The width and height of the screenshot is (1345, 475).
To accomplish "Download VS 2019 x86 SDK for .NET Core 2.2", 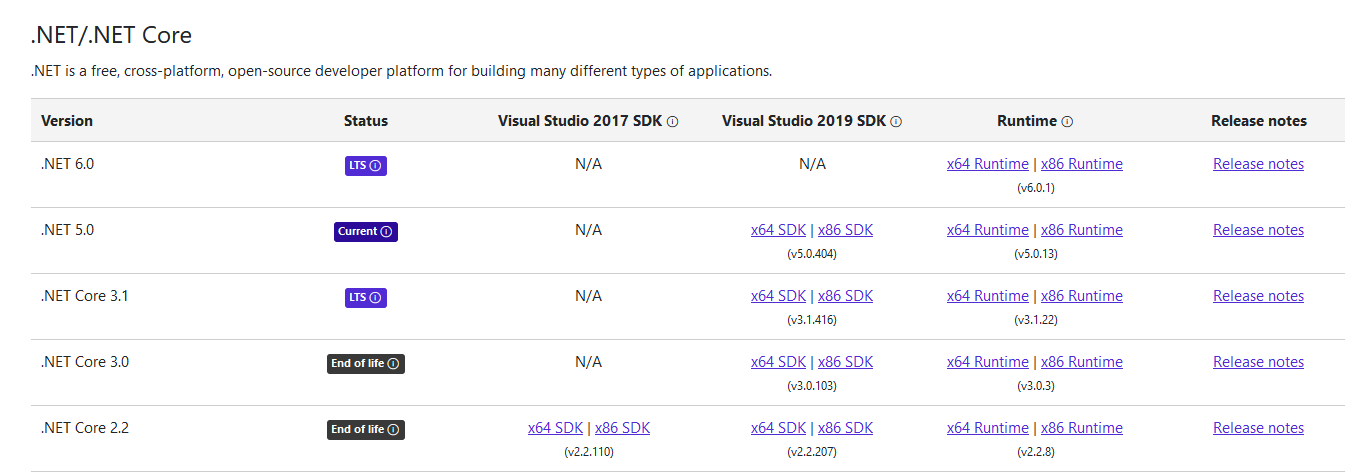I will click(x=845, y=428).
